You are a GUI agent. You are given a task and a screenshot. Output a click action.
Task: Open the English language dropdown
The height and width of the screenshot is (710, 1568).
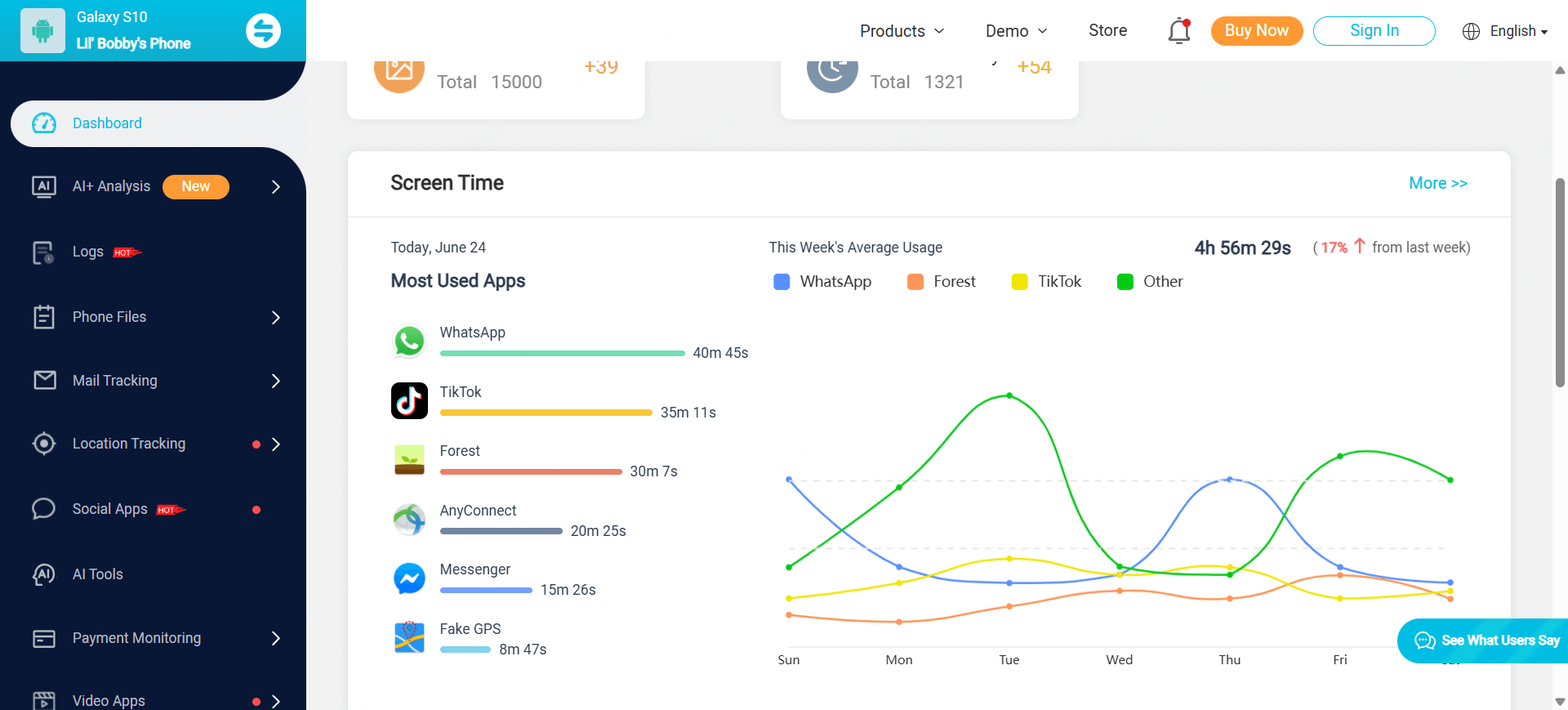tap(1518, 31)
